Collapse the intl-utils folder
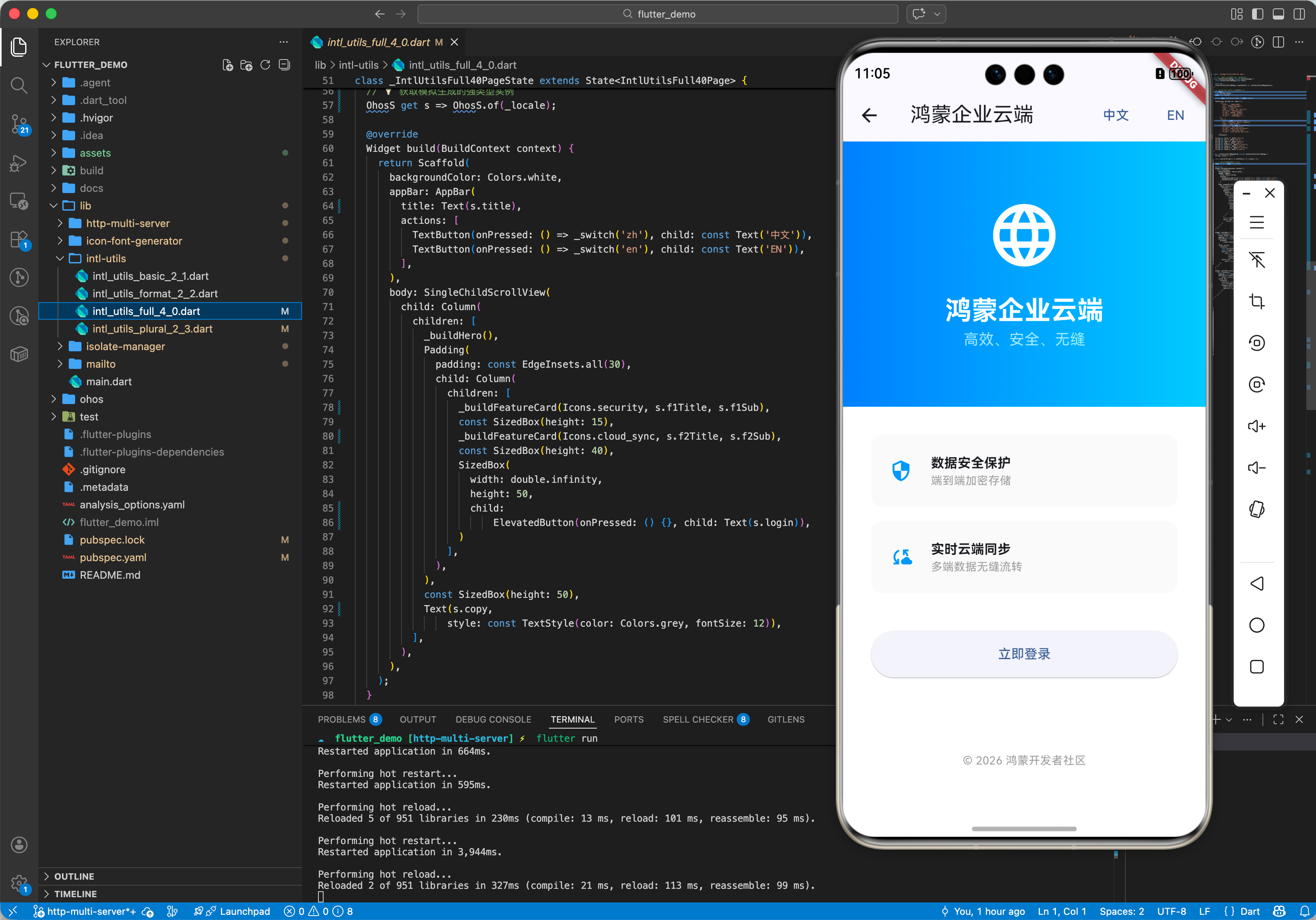Screen dimensions: 1316x920 105,259
